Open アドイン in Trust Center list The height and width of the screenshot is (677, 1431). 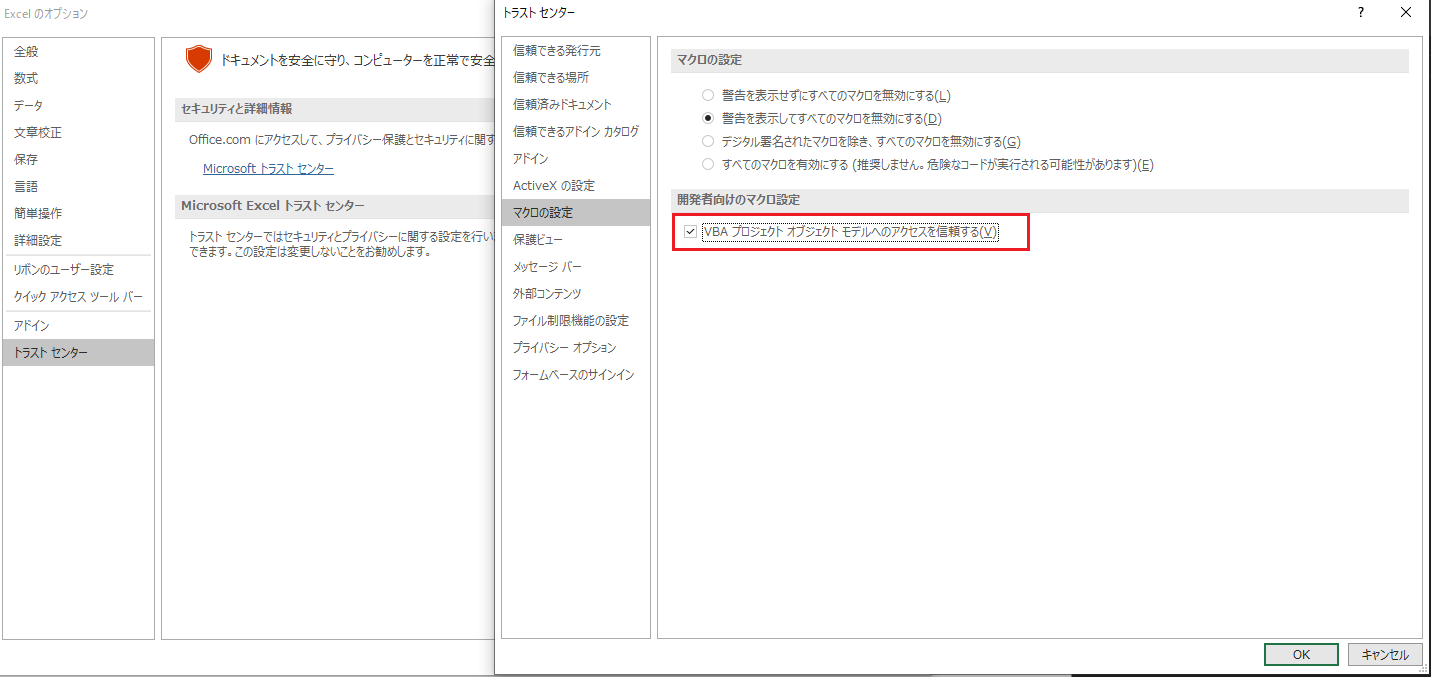pos(575,158)
